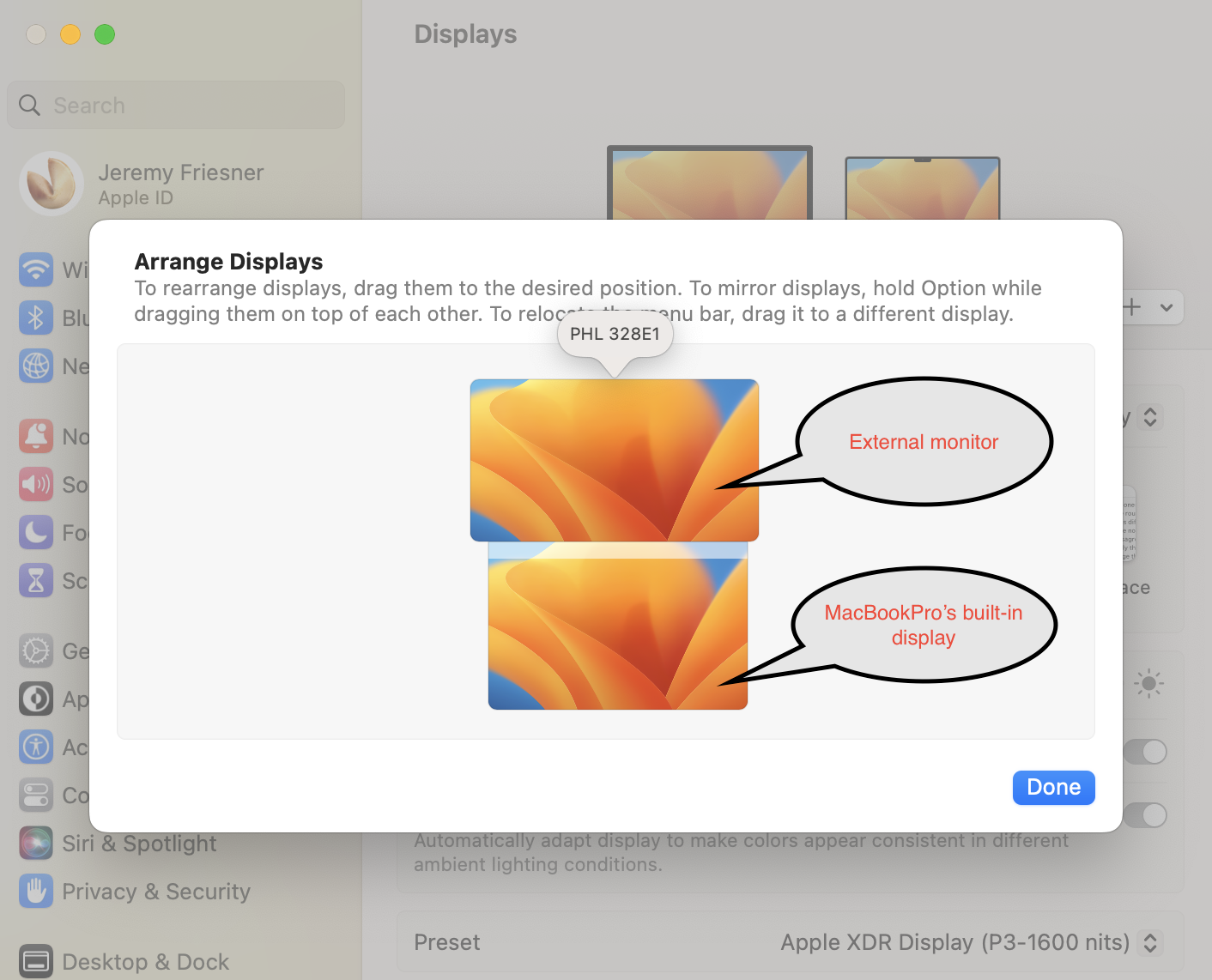
Task: Open Desktop & Dock settings label
Action: point(145,961)
